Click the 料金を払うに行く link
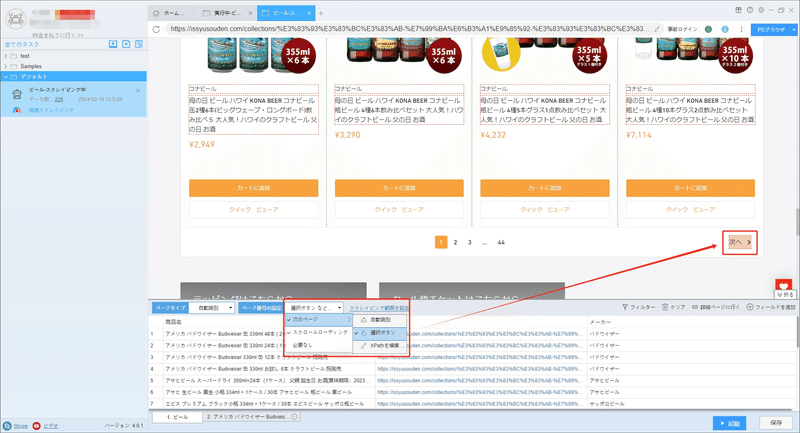Screen dimensions: 800x433 tap(58, 35)
